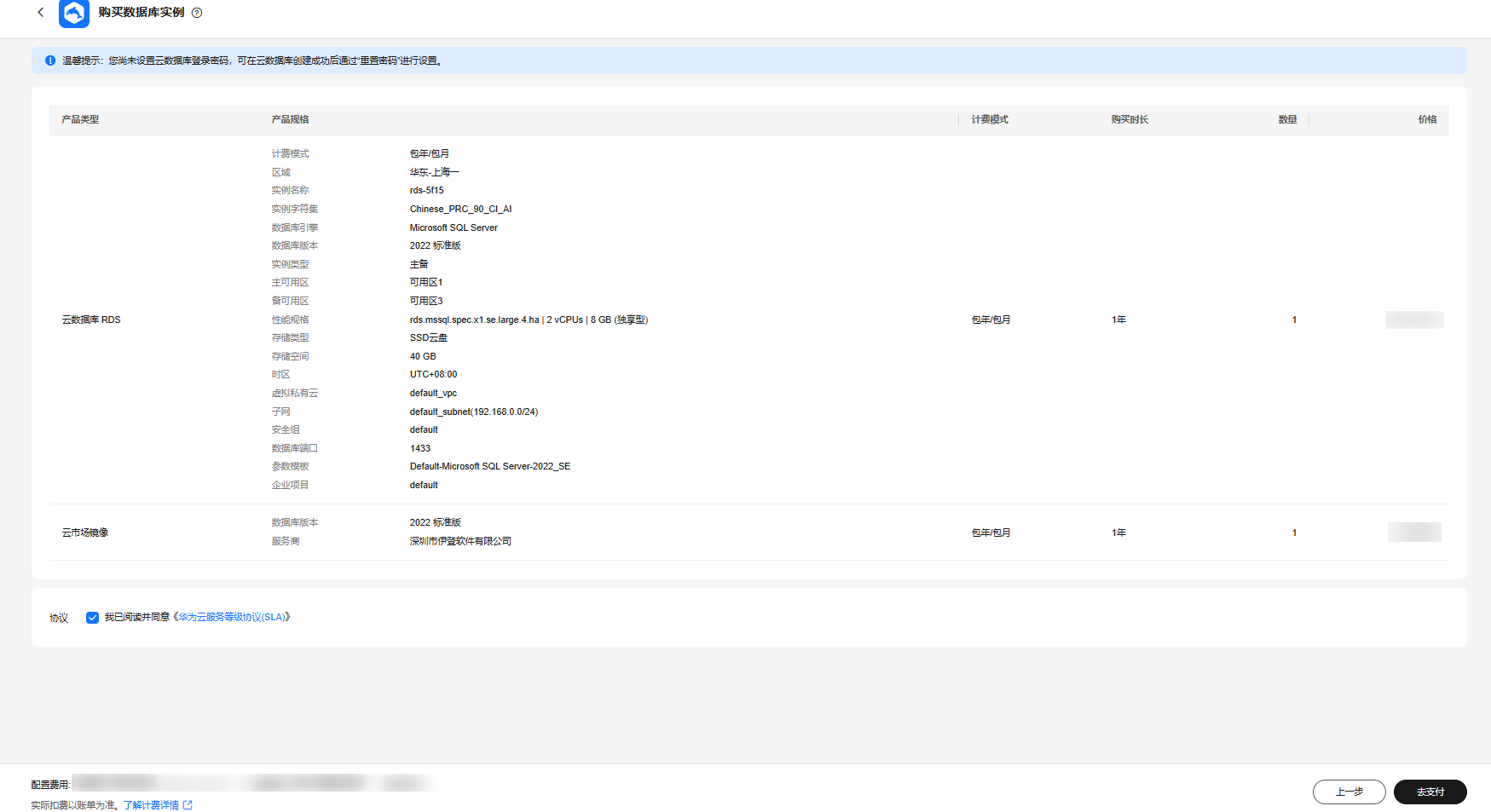Image resolution: width=1491 pixels, height=812 pixels.
Task: Click the 价格 column header
Action: (x=1427, y=119)
